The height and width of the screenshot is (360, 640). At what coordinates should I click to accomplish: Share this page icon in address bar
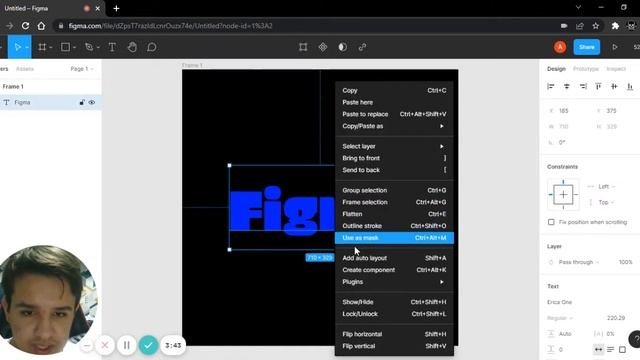(x=580, y=26)
